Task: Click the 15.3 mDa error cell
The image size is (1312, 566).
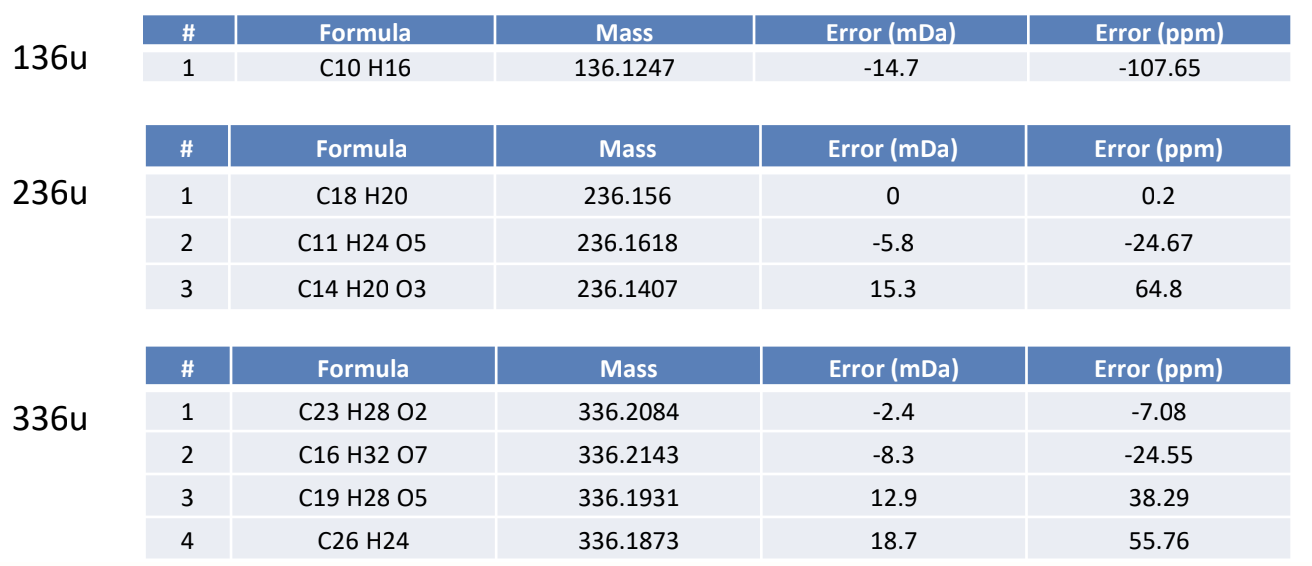Action: click(892, 289)
